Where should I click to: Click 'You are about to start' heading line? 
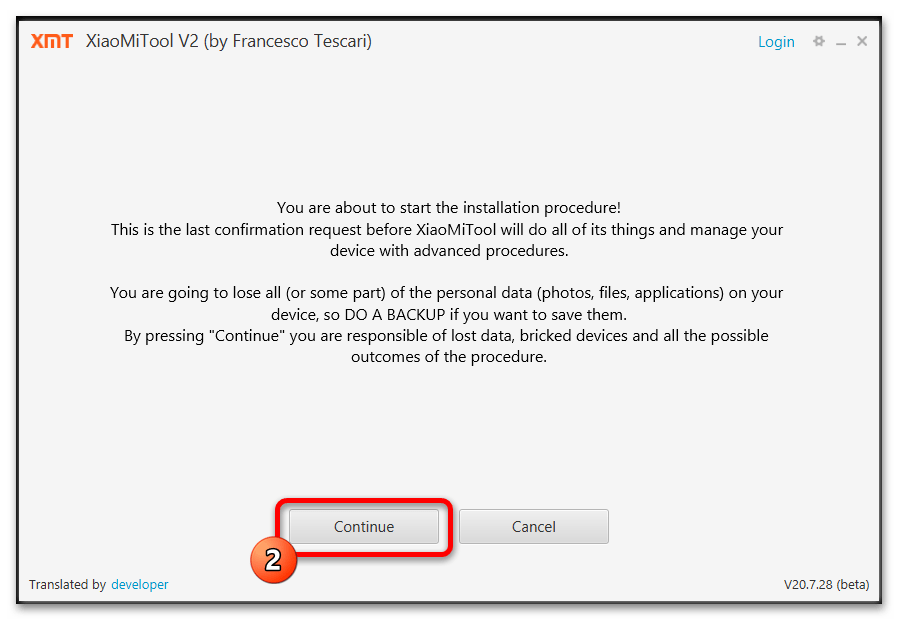[x=448, y=207]
